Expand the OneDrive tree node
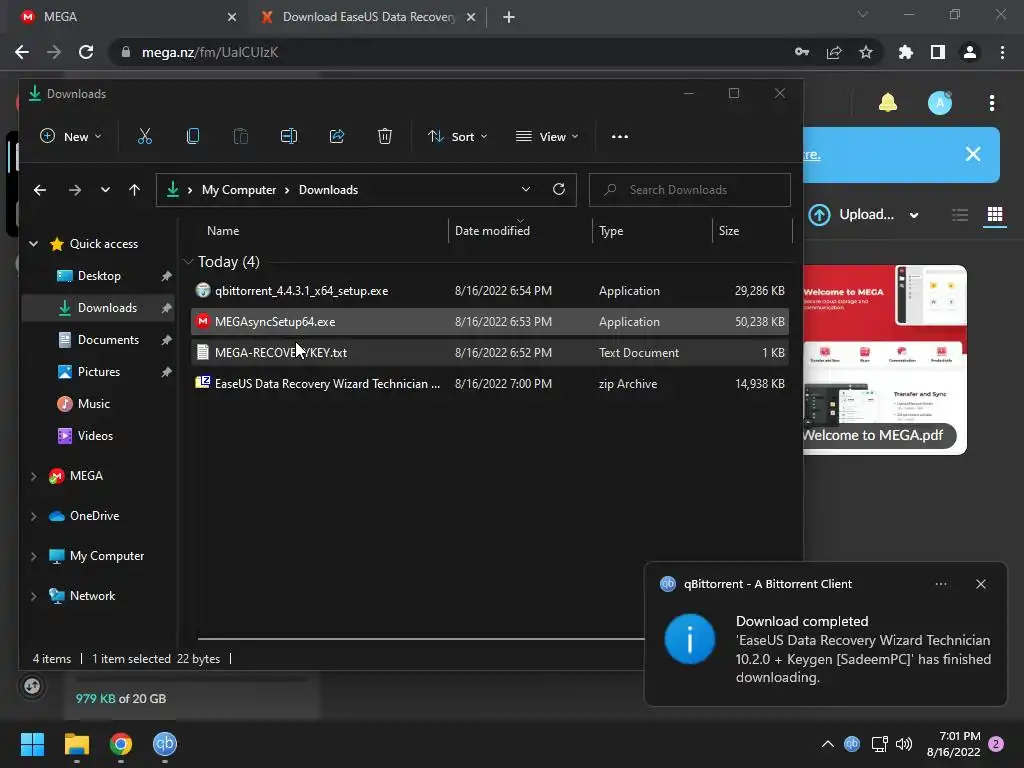Image resolution: width=1024 pixels, height=768 pixels. (x=33, y=516)
